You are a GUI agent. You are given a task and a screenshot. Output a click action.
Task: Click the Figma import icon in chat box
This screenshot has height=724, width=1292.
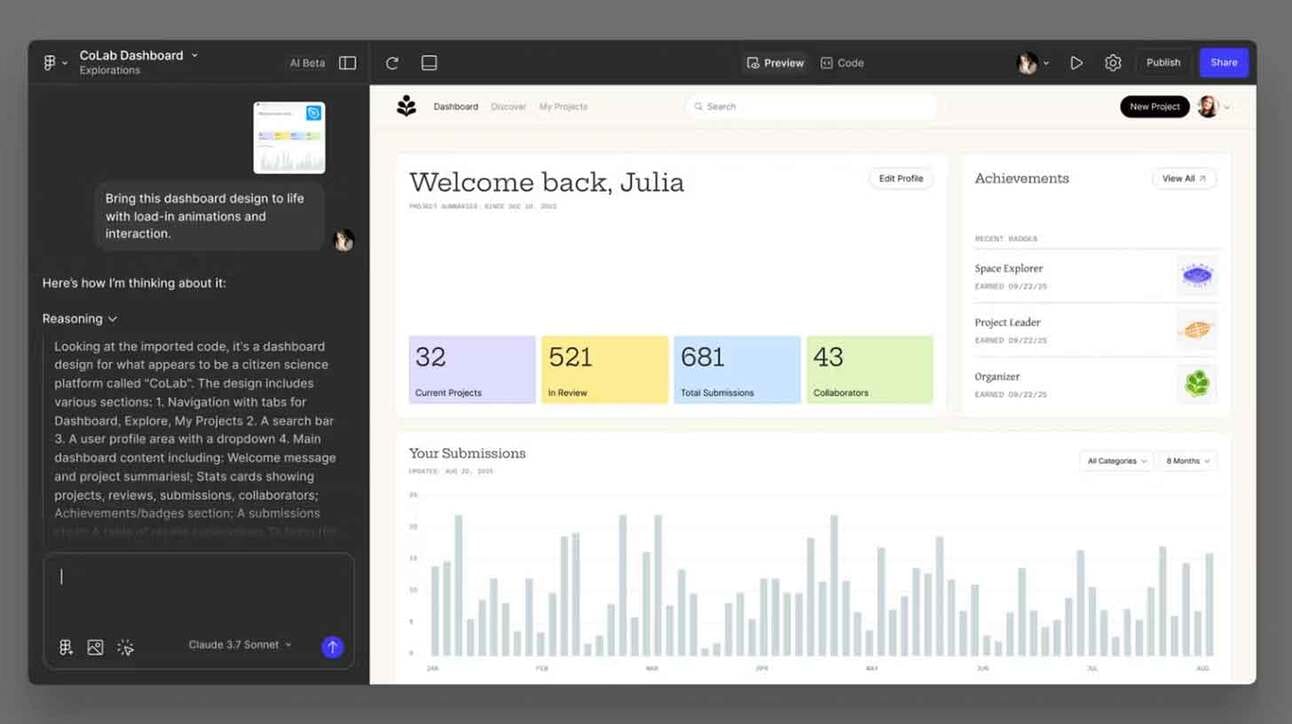pyautogui.click(x=66, y=647)
